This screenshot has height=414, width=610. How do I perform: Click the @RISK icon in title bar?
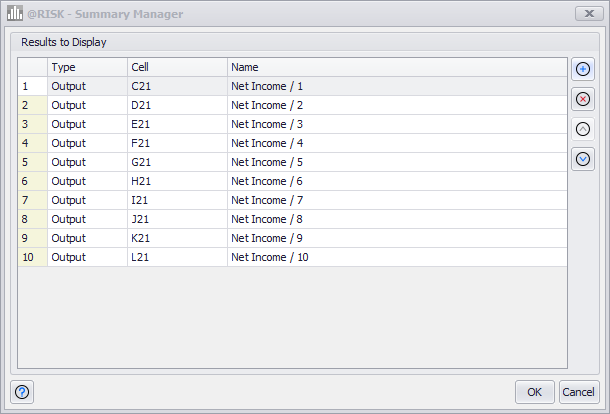click(x=15, y=15)
